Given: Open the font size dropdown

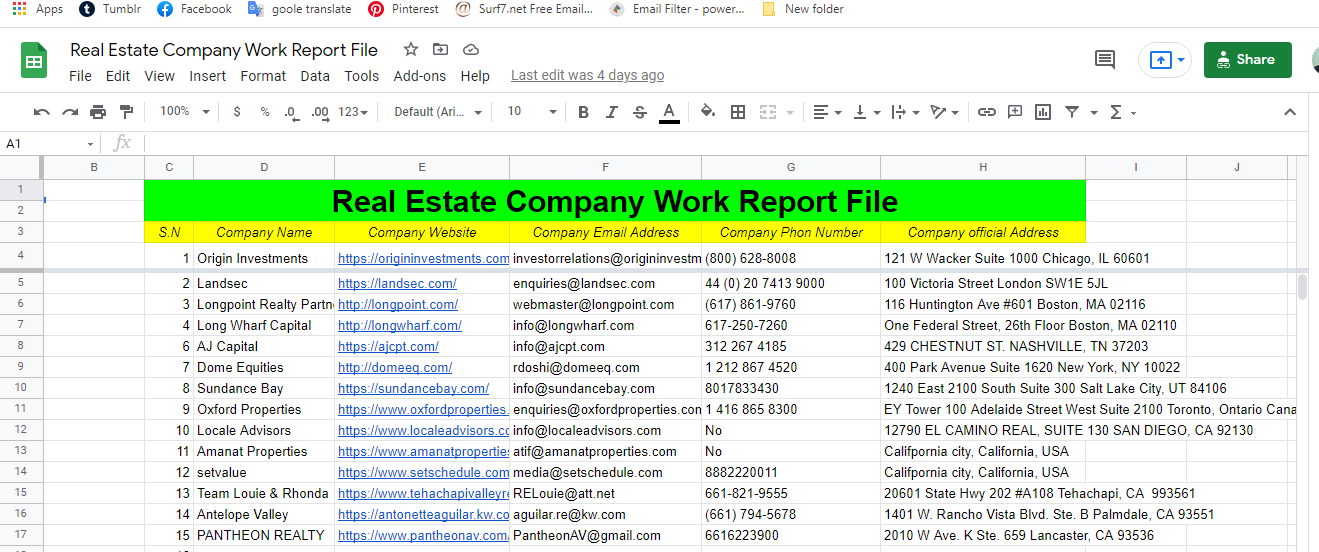Looking at the screenshot, I should coord(528,112).
